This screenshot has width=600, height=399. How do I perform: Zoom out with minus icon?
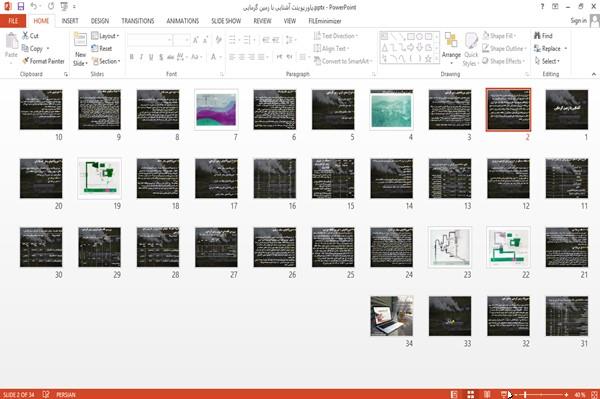516,394
